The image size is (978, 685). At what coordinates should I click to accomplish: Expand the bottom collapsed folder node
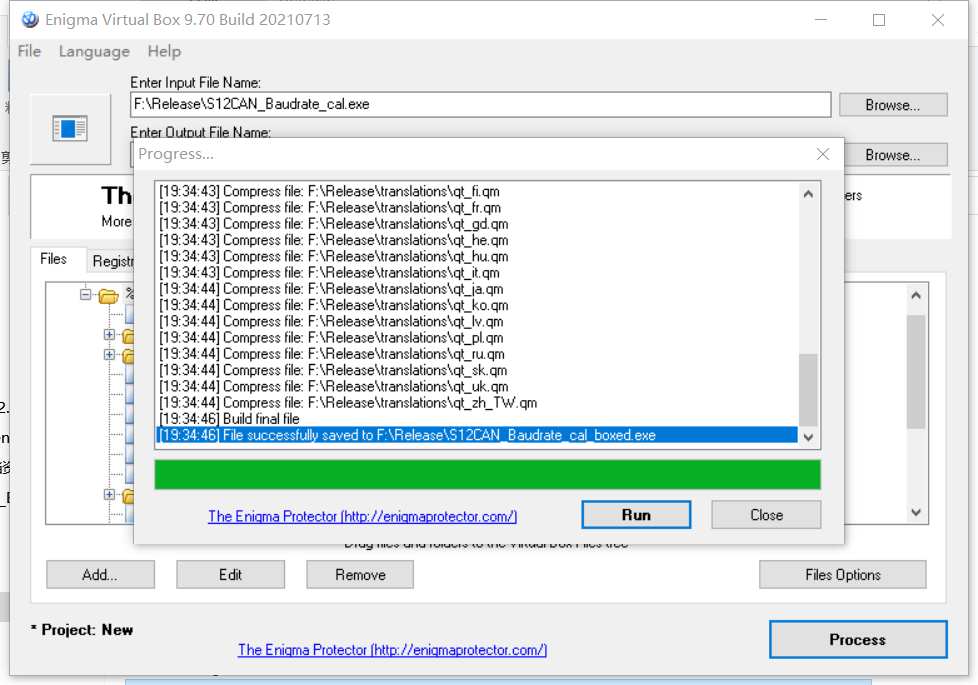tap(109, 494)
